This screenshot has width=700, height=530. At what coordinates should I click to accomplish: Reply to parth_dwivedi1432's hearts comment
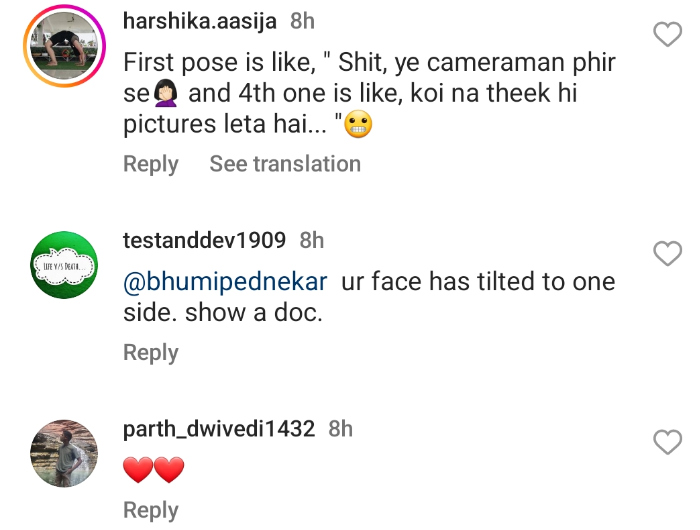coord(150,510)
